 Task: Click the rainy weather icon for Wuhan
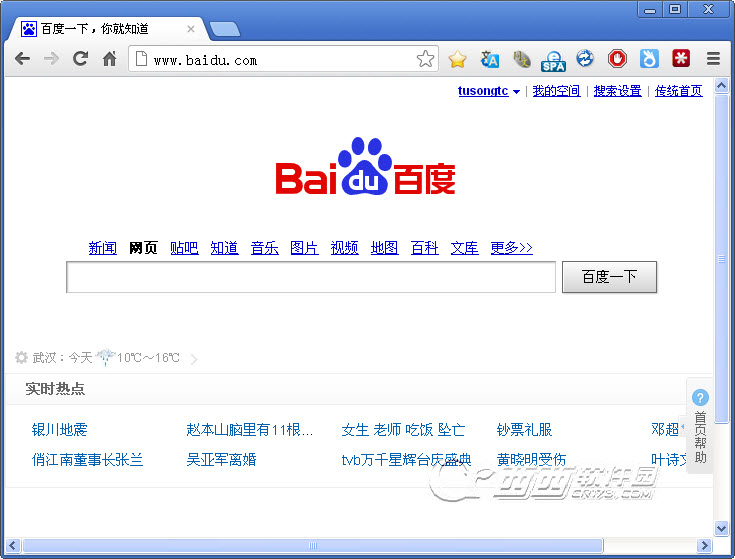[x=105, y=357]
